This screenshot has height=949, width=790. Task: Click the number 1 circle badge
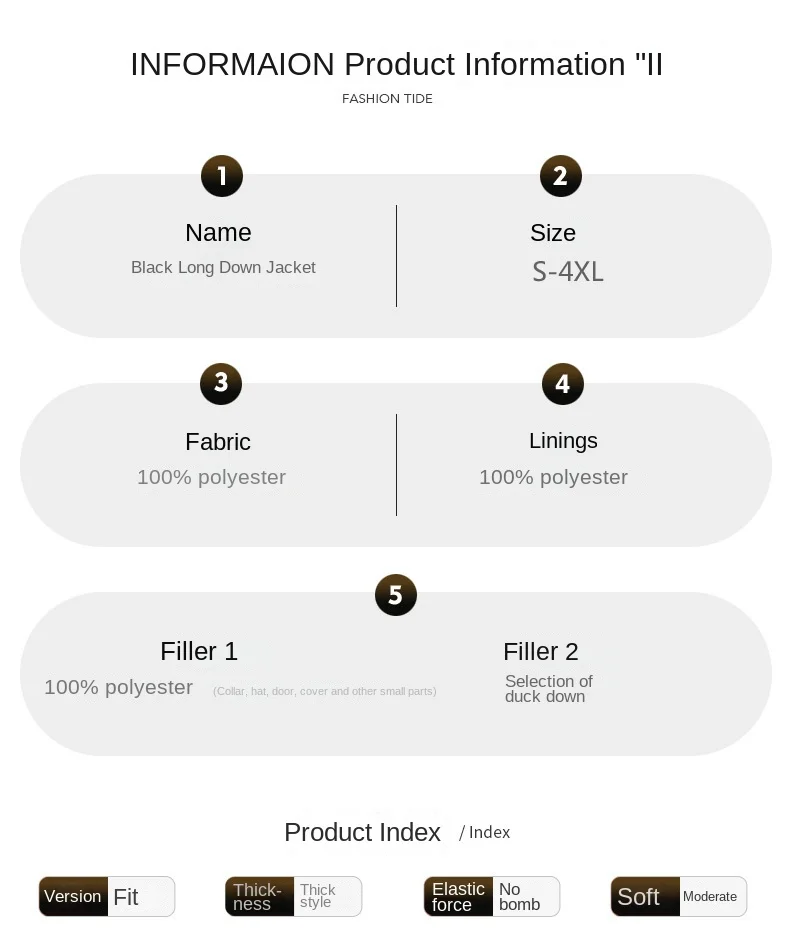(x=222, y=177)
